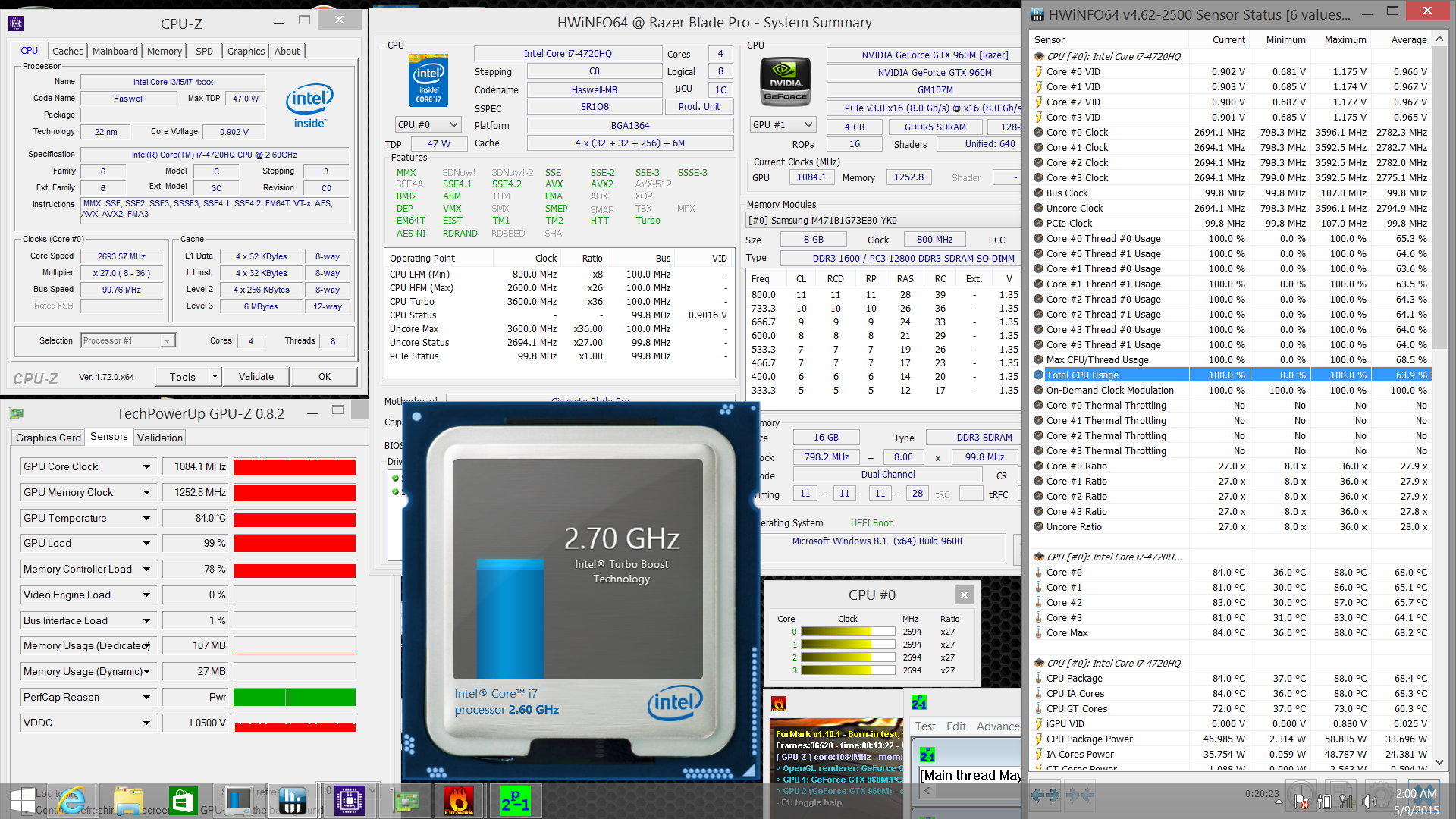
Task: Open CPU #0 selector in HWiNFO summary
Action: click(428, 125)
